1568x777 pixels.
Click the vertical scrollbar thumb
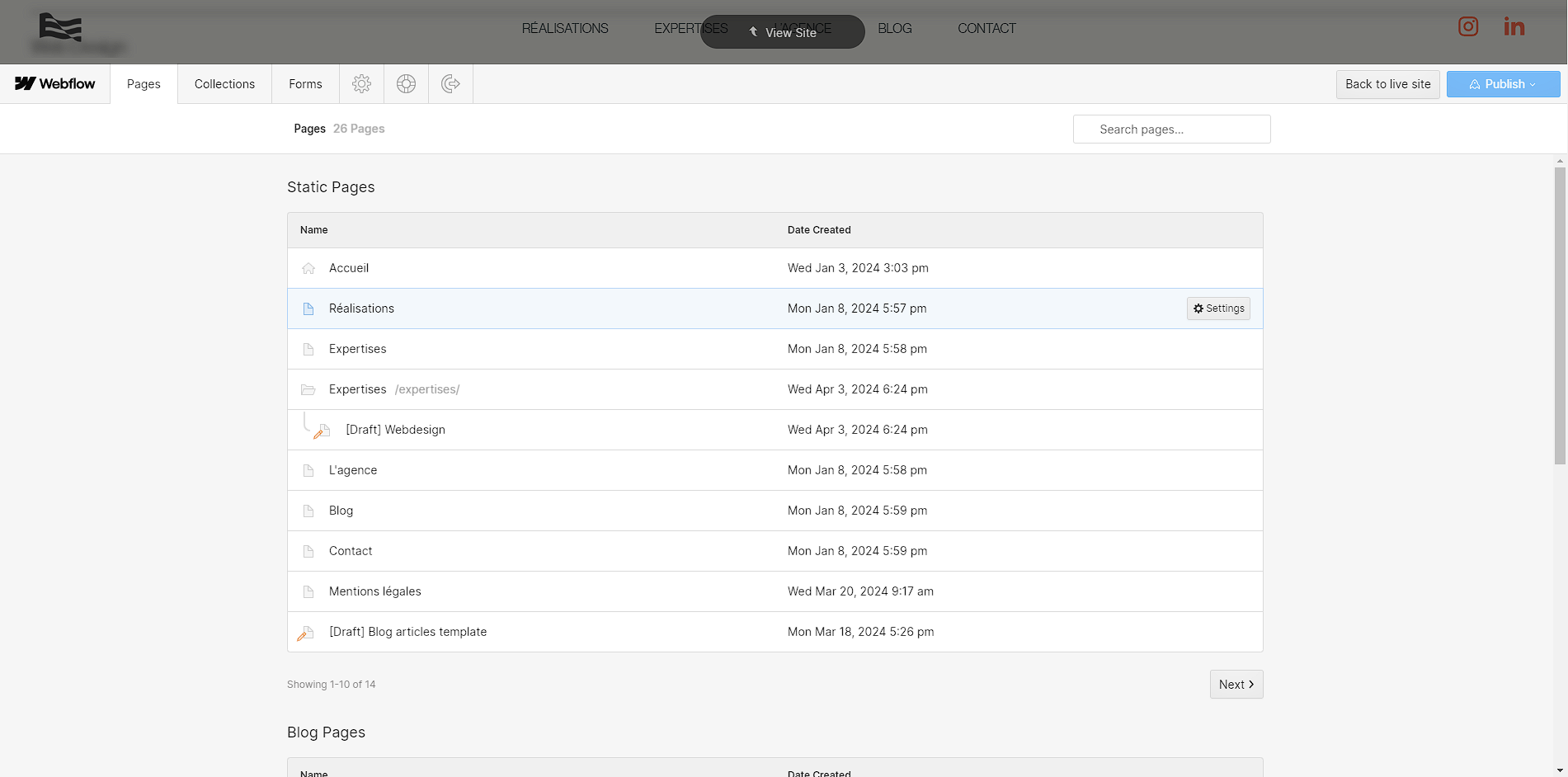[1560, 316]
